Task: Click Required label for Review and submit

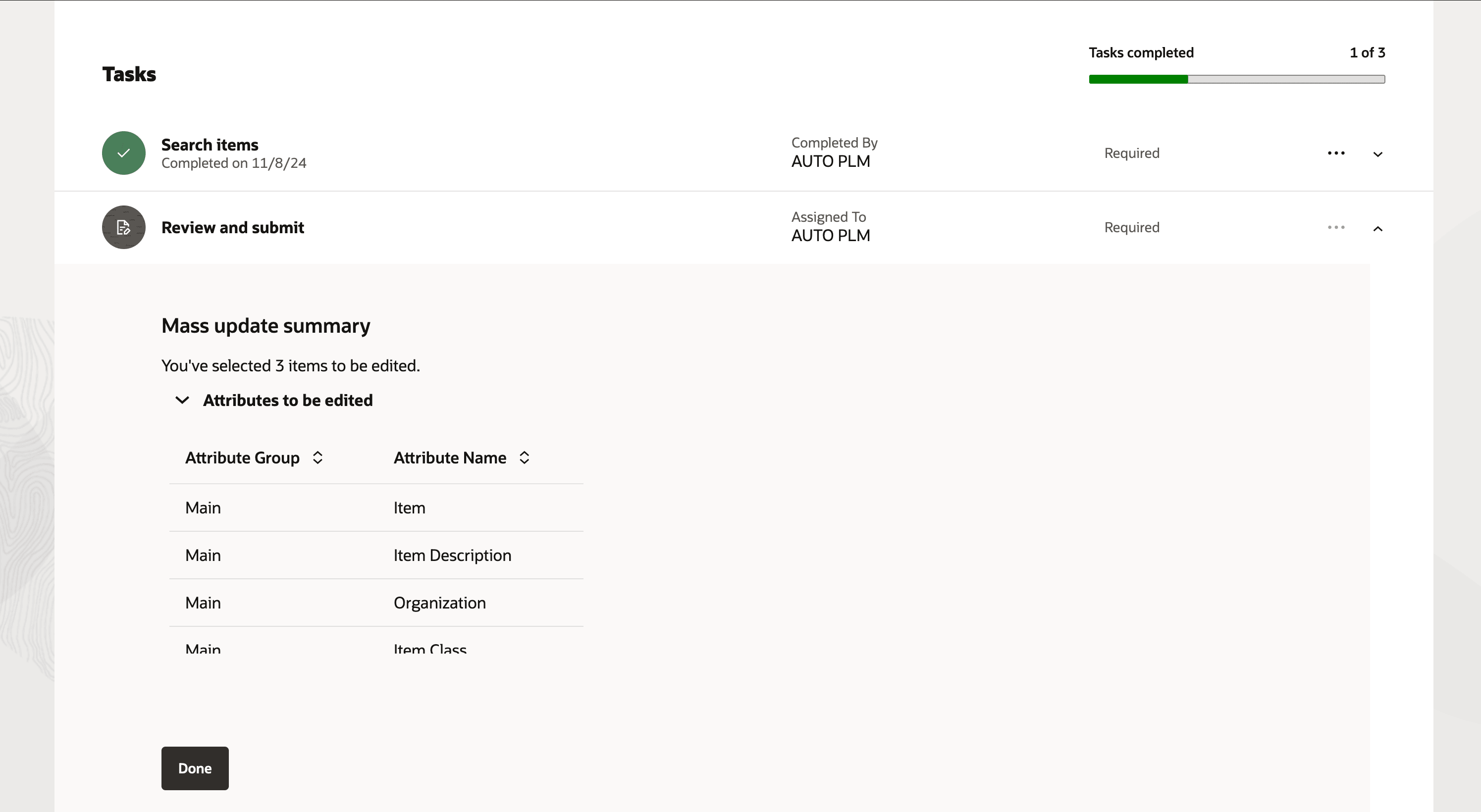Action: (x=1131, y=228)
